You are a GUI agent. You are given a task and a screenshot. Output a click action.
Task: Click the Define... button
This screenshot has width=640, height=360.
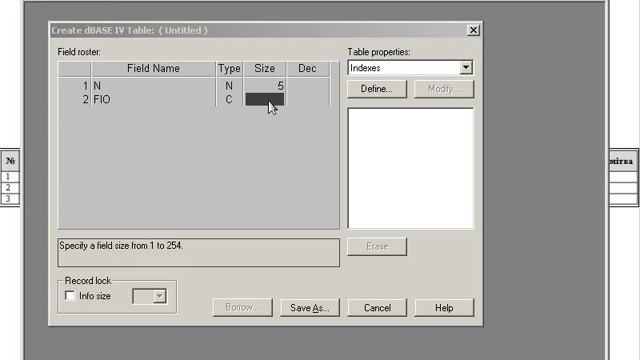click(x=377, y=89)
